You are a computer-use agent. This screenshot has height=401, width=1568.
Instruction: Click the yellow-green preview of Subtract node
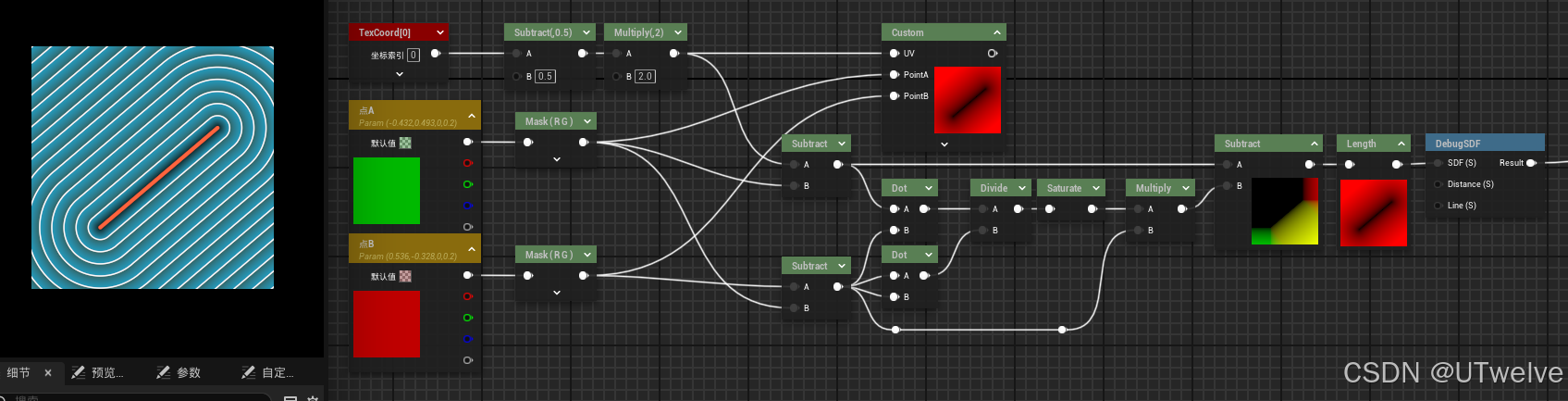click(x=1285, y=211)
